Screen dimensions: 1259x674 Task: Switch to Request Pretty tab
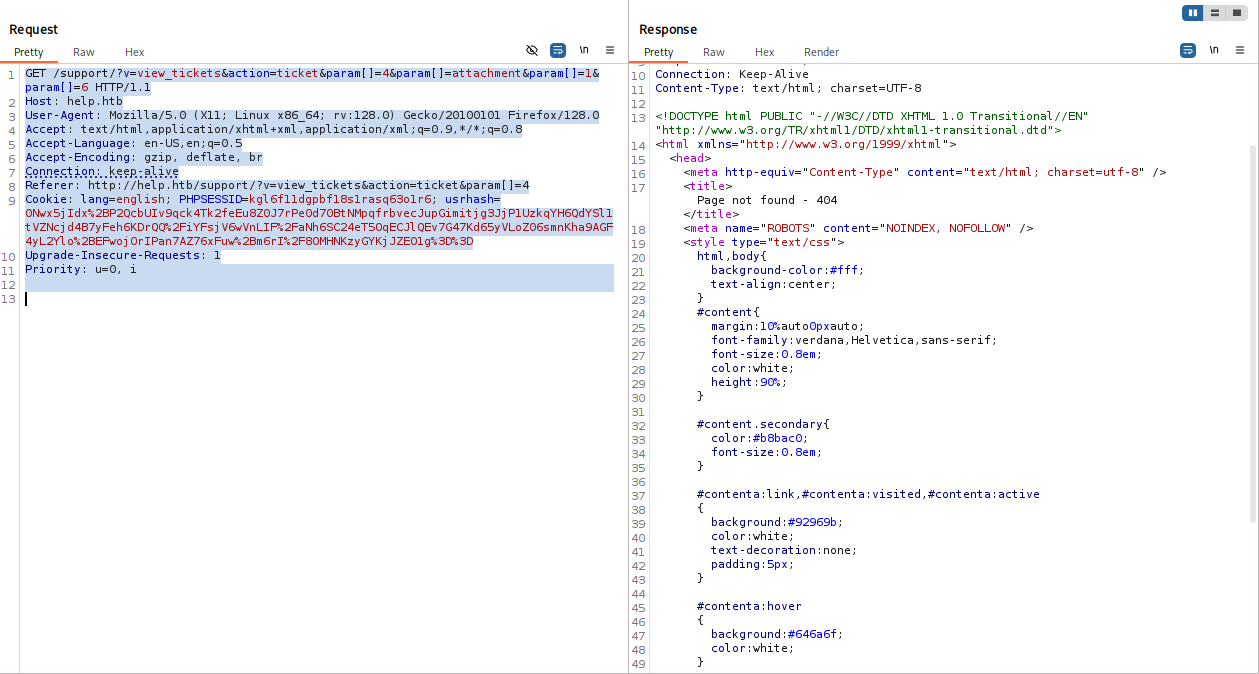point(29,52)
